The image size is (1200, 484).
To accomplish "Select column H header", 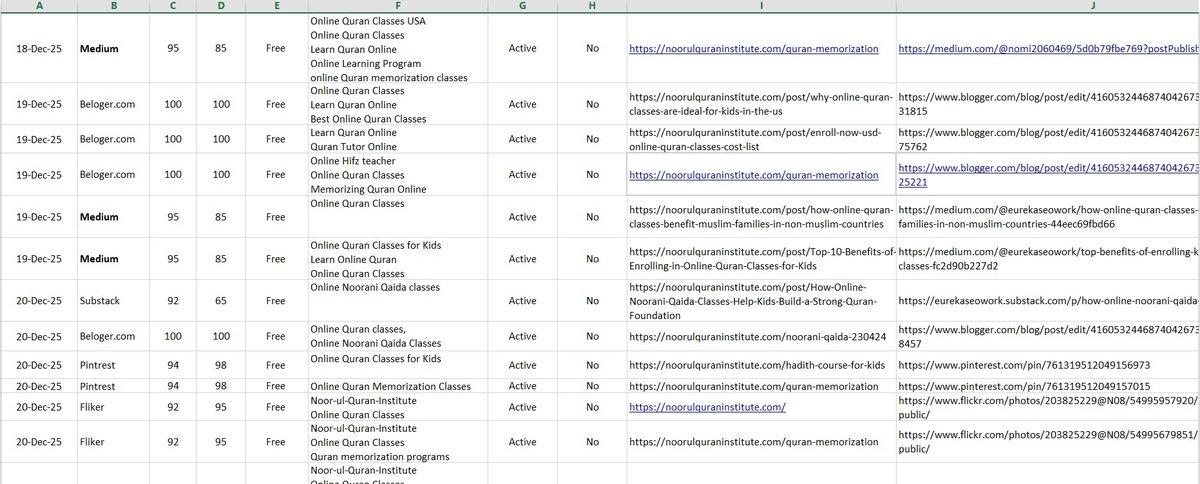I will point(592,6).
